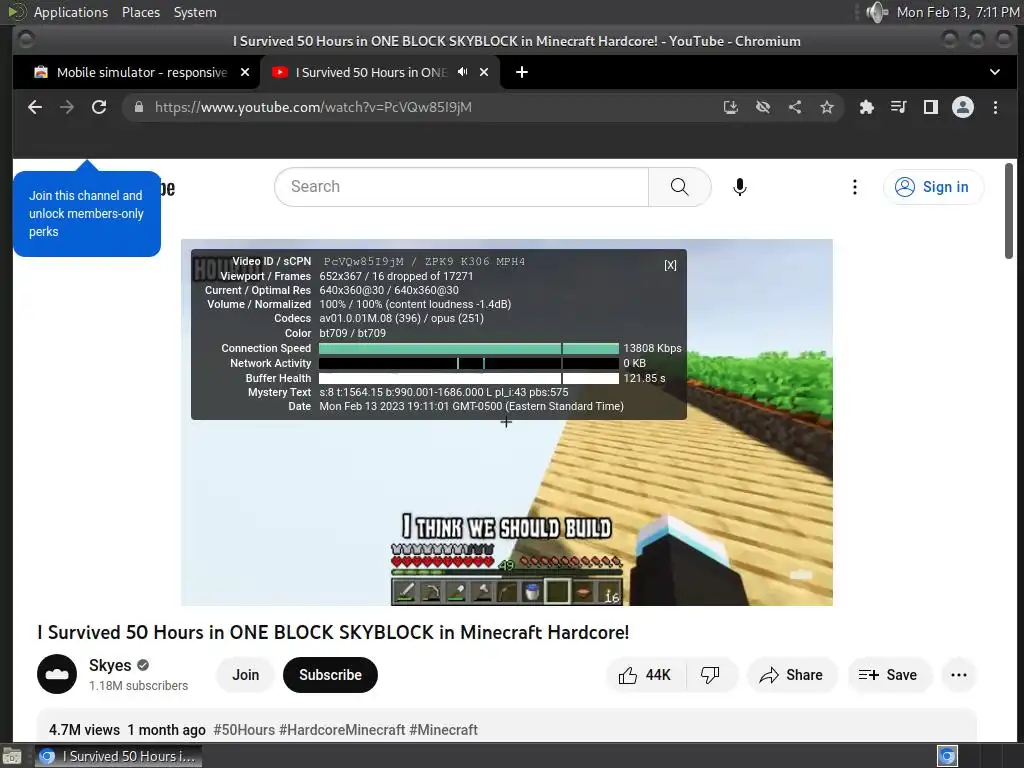Click the Join button
The height and width of the screenshot is (768, 1024).
pos(246,675)
